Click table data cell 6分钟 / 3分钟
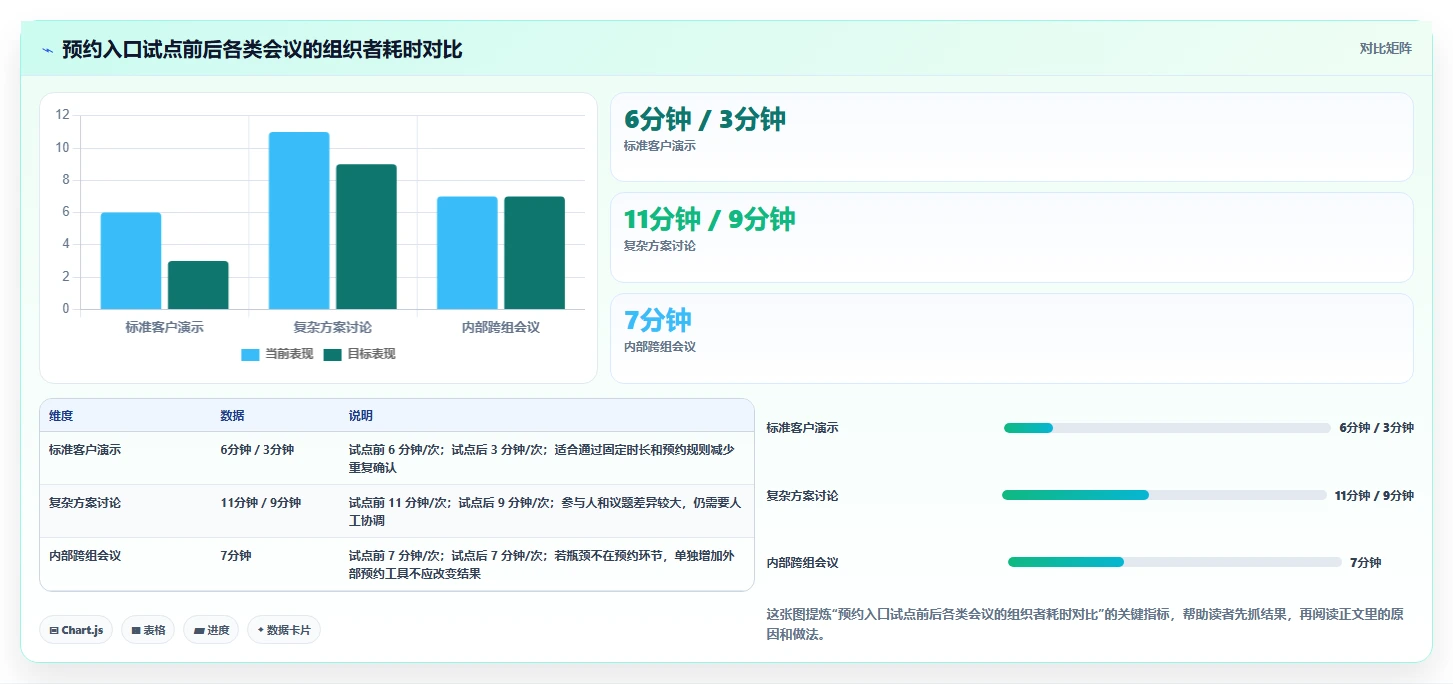This screenshot has height=684, width=1453. tap(257, 450)
